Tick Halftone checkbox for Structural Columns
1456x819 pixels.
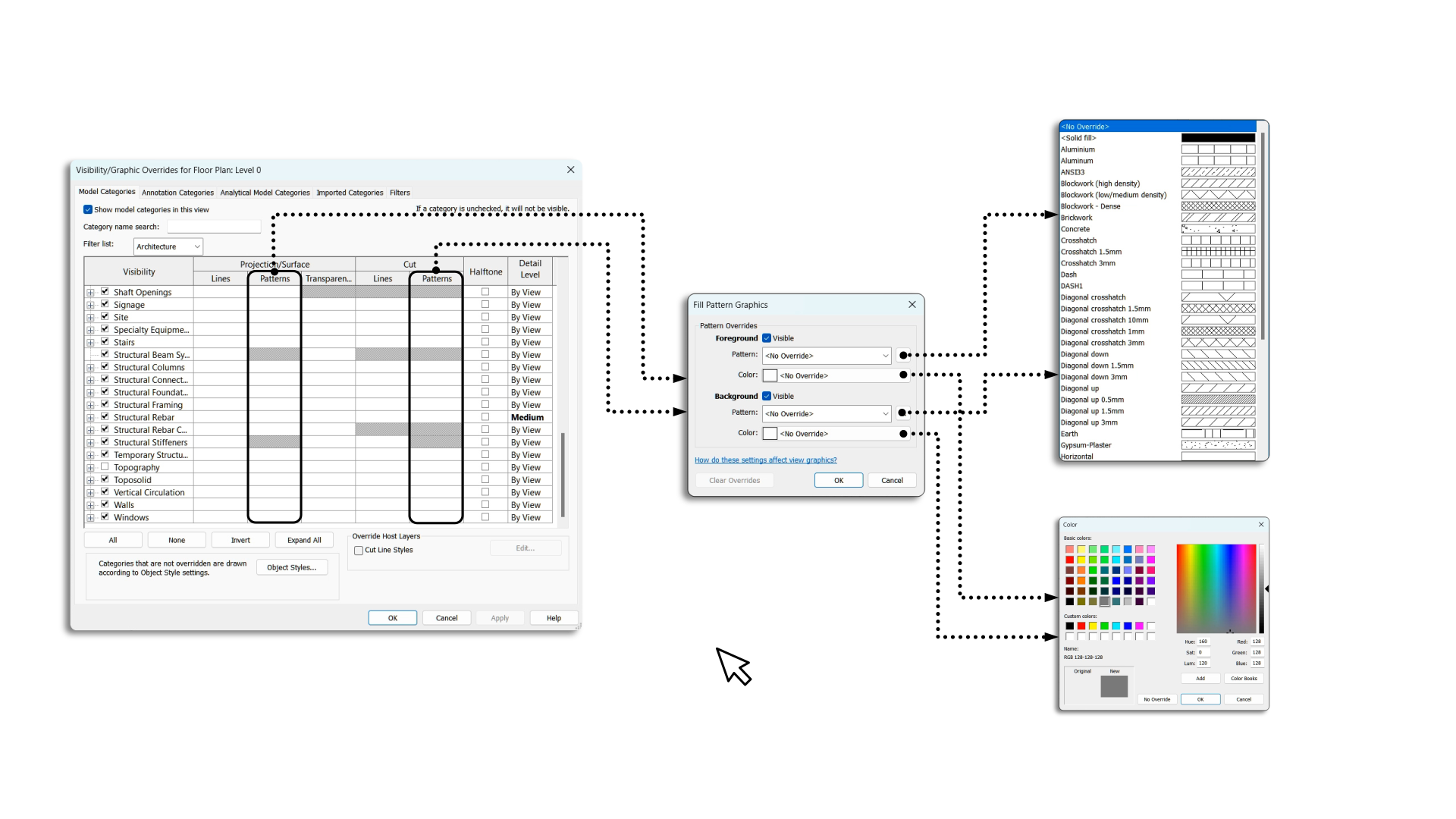(485, 367)
